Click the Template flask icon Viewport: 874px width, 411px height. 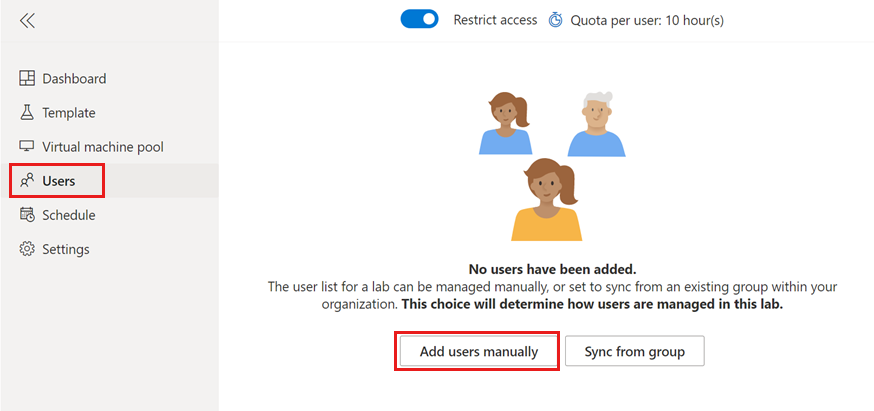coord(27,113)
